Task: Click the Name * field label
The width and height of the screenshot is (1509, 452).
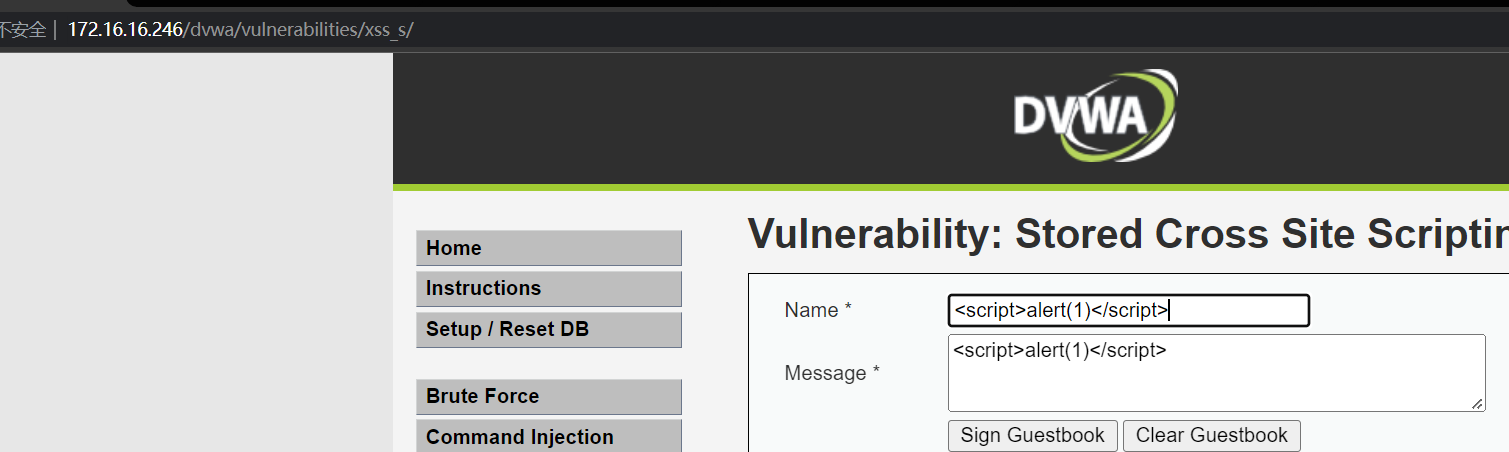Action: click(x=818, y=310)
